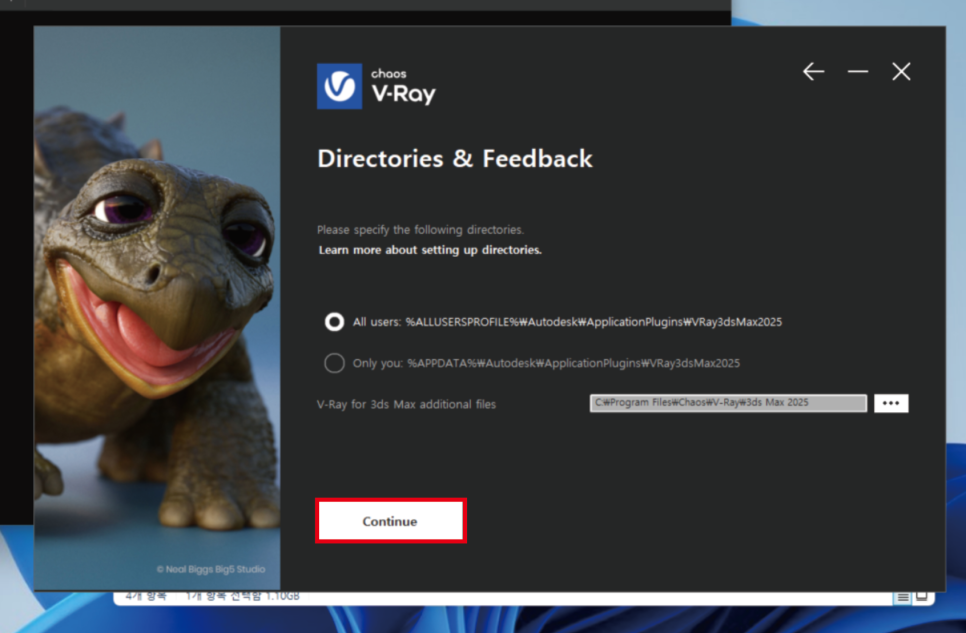This screenshot has width=966, height=633.
Task: Minimize the V-Ray installer window
Action: point(858,71)
